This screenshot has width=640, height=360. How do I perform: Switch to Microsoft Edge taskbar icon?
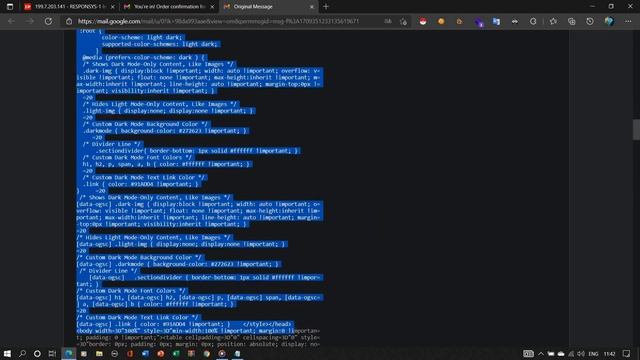(69, 353)
